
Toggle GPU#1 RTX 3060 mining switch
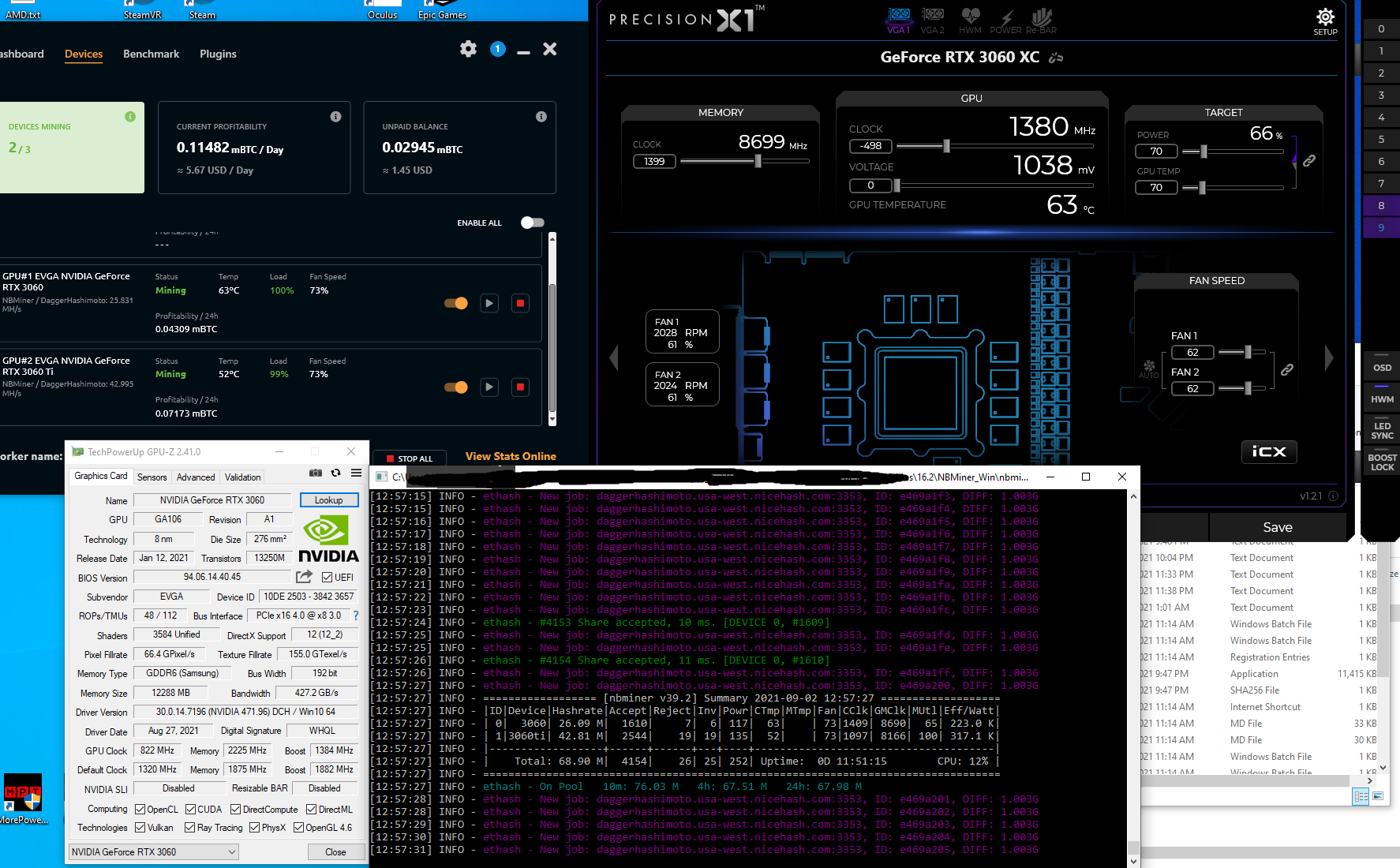coord(456,303)
